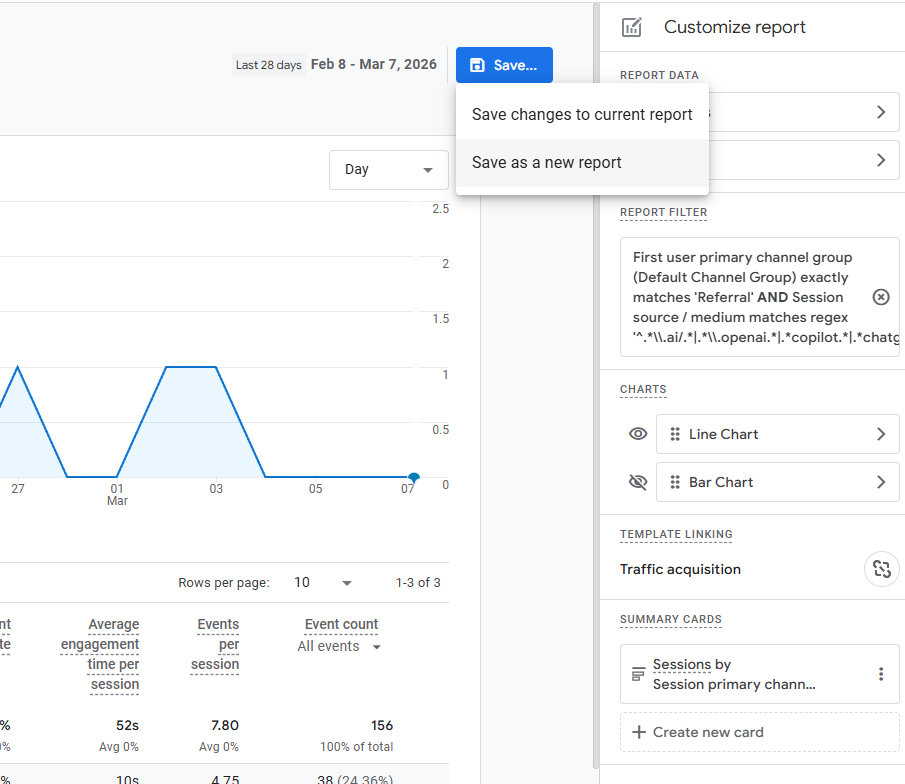Screen dimensions: 905x784
Task: Click the blue Save button
Action: pyautogui.click(x=504, y=65)
